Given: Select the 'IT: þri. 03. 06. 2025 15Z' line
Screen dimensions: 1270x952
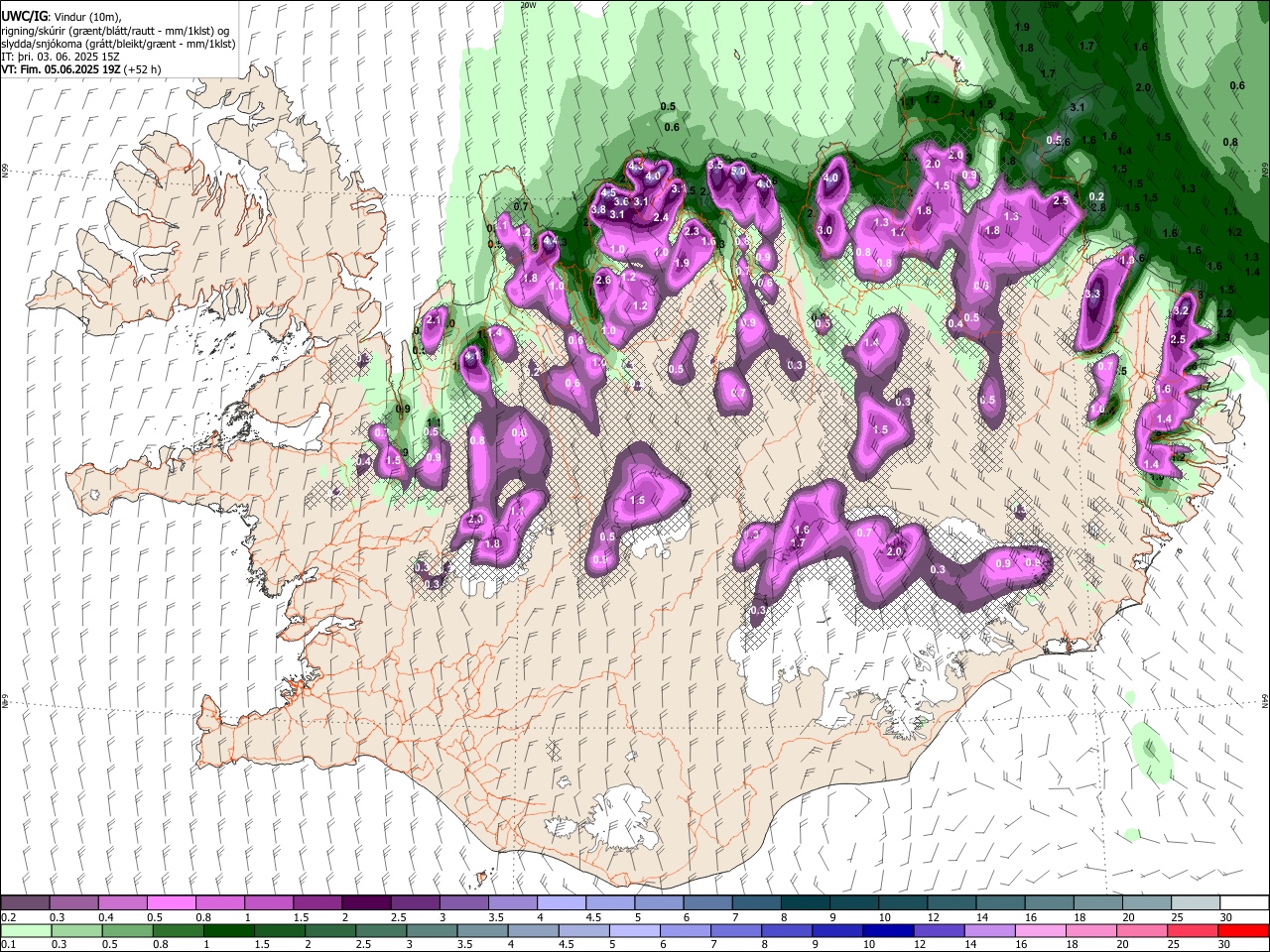Looking at the screenshot, I should (x=61, y=57).
